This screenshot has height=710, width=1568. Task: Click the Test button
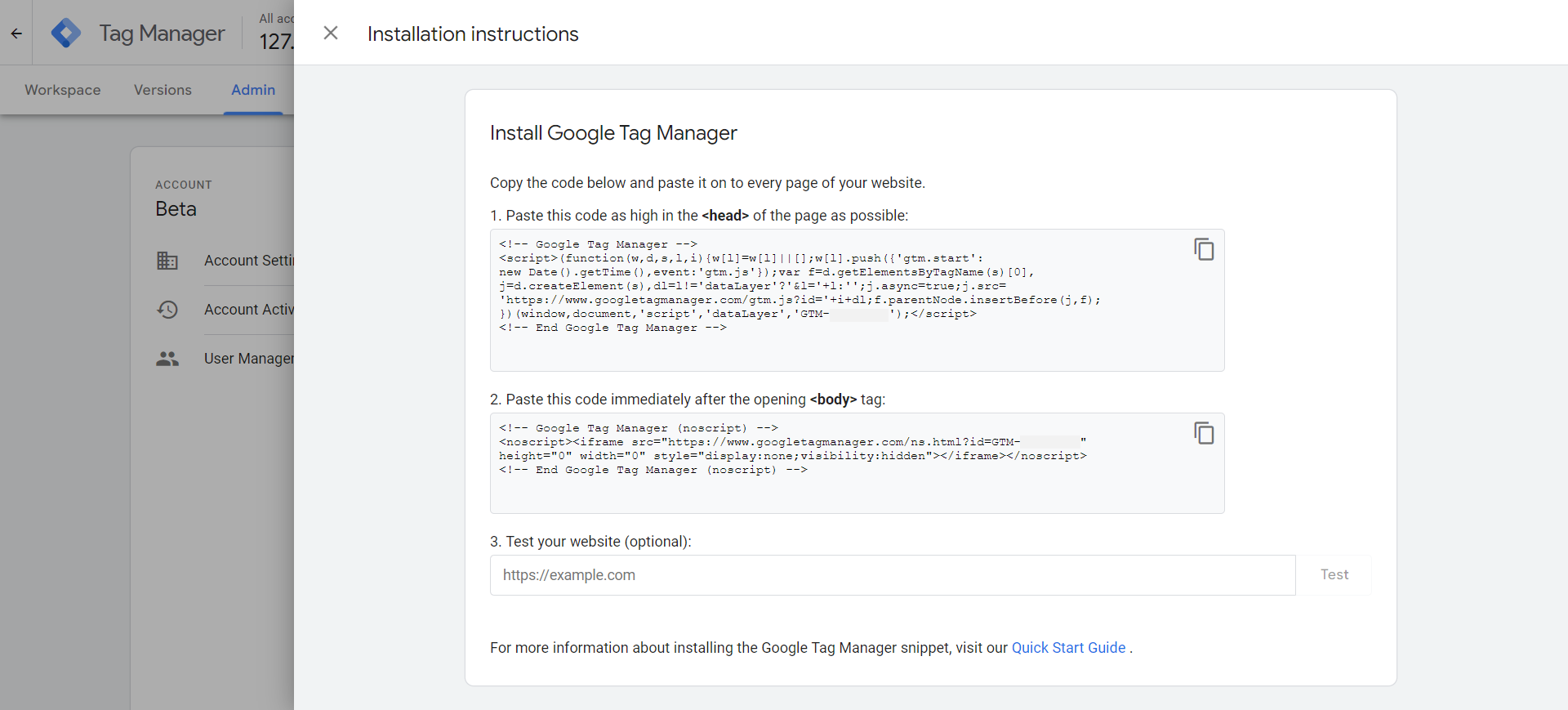[x=1334, y=575]
